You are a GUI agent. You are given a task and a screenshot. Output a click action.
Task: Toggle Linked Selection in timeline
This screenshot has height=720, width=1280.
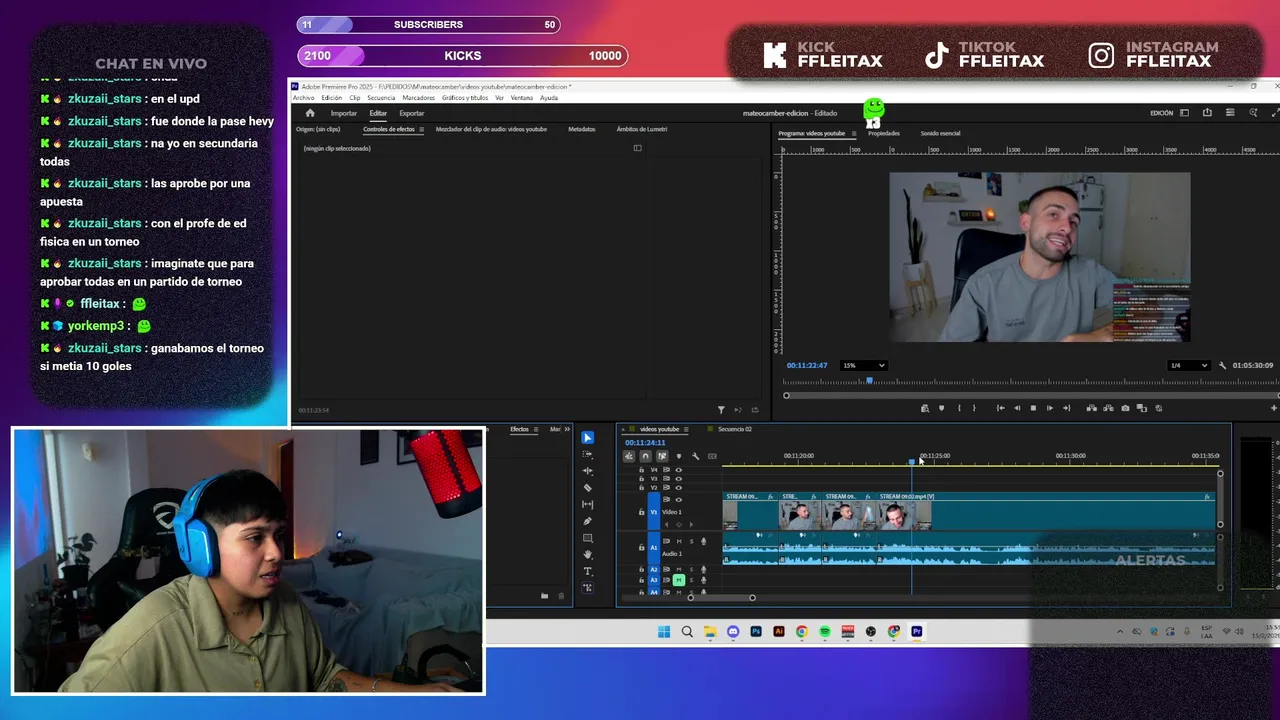662,456
